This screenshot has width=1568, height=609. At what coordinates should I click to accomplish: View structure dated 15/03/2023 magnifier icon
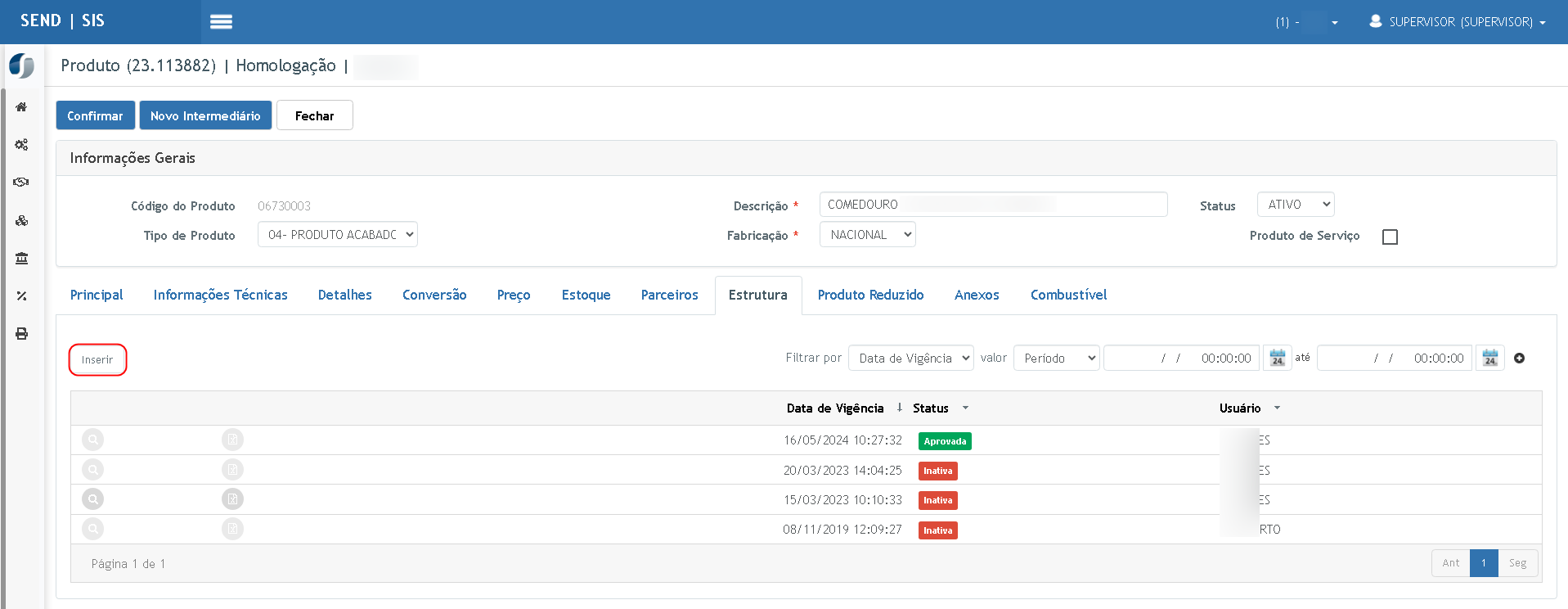(x=93, y=499)
